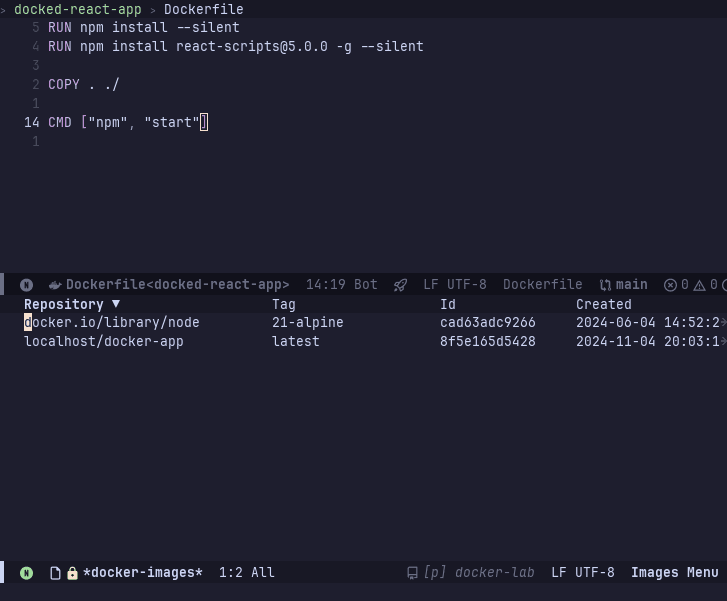Screen dimensions: 727x601
Task: Open the Images Menu in the modeline
Action: (674, 573)
